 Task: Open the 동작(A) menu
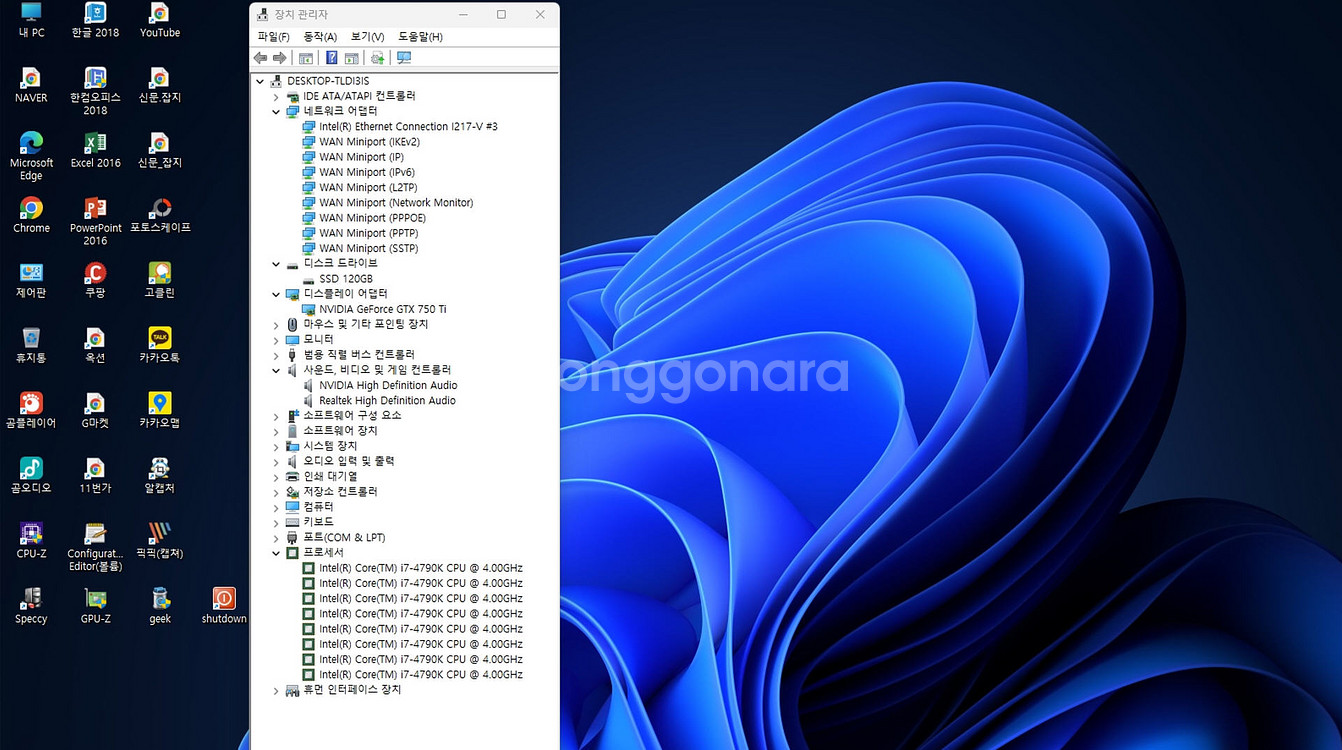pos(320,37)
